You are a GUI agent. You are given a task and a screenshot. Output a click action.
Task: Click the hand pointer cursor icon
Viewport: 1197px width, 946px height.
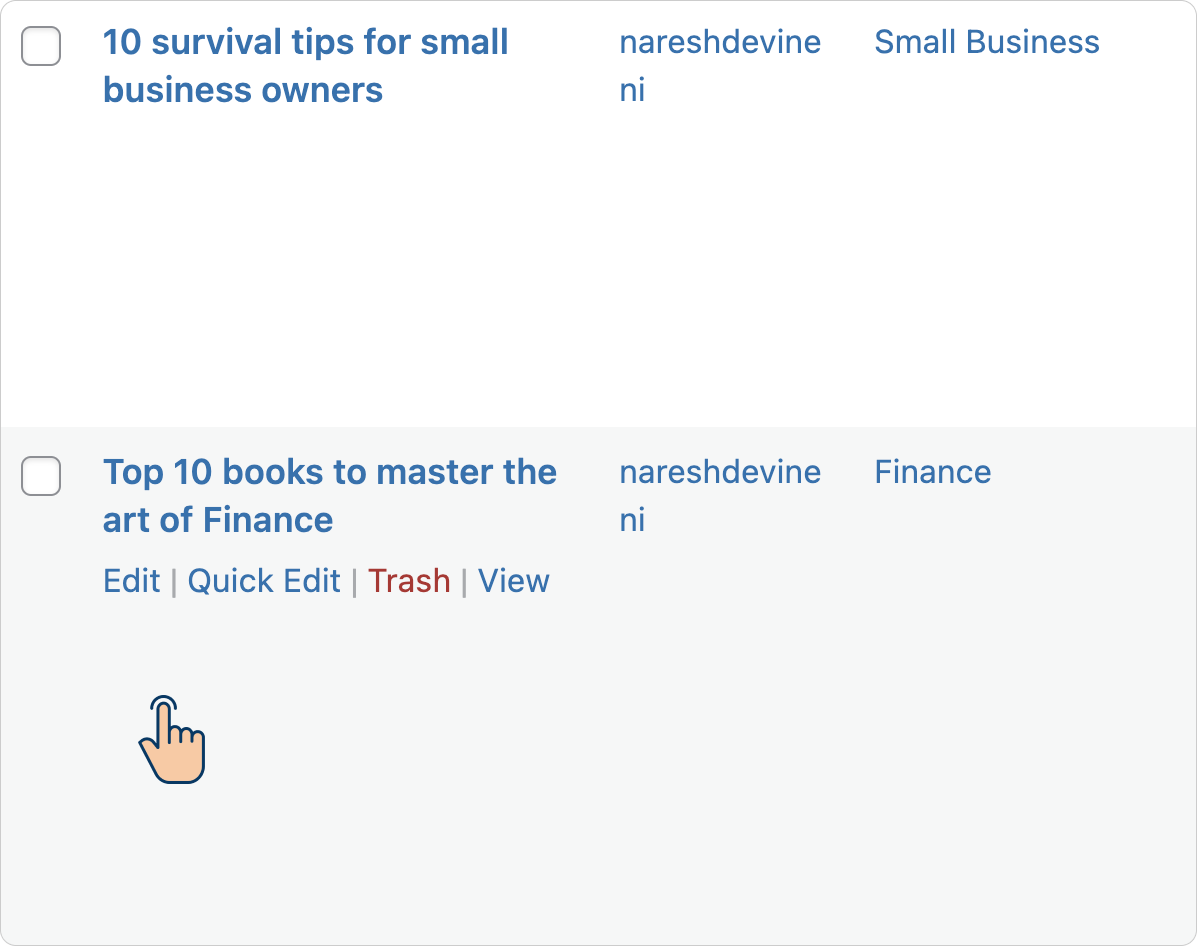(173, 739)
